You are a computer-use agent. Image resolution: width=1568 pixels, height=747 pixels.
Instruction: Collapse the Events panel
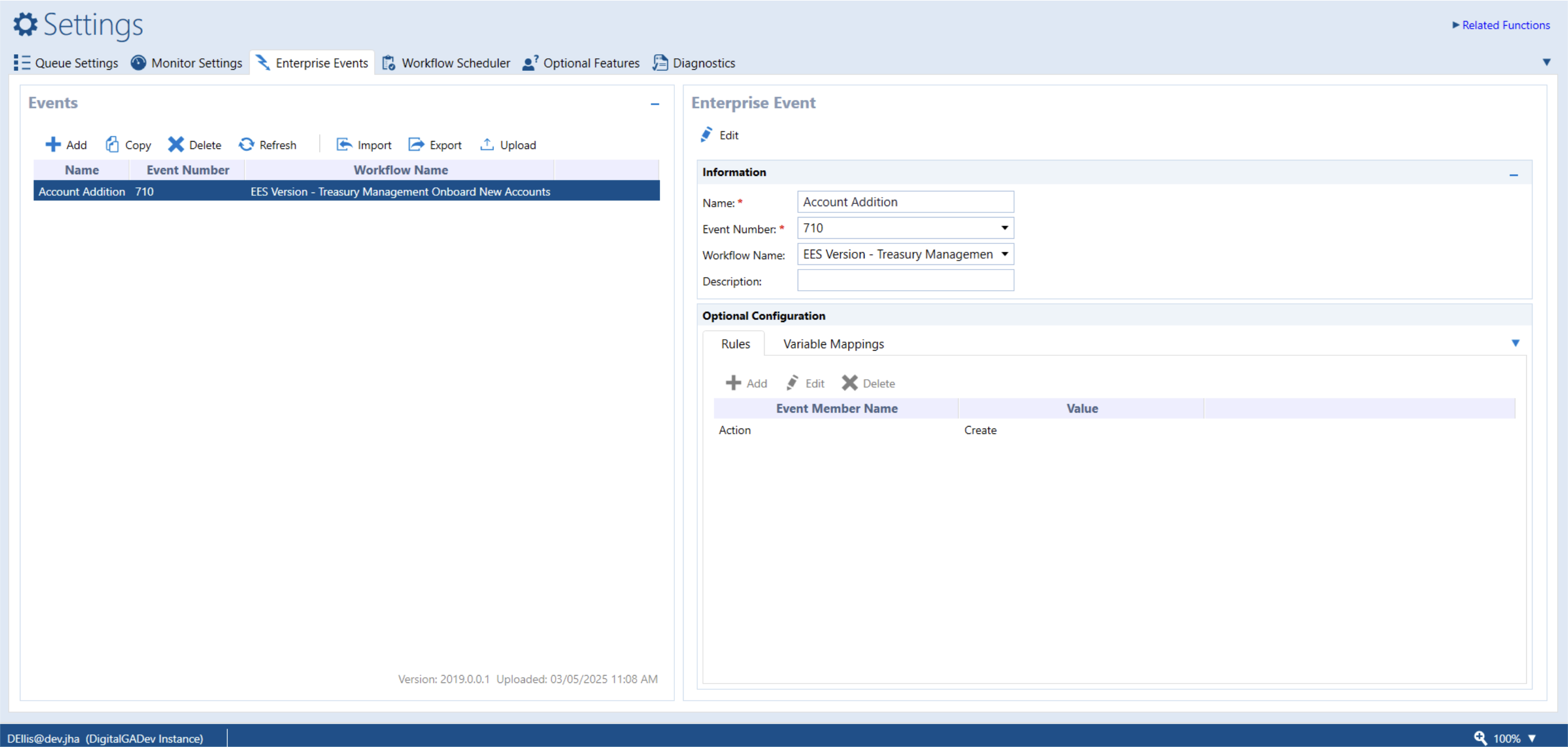pyautogui.click(x=655, y=104)
